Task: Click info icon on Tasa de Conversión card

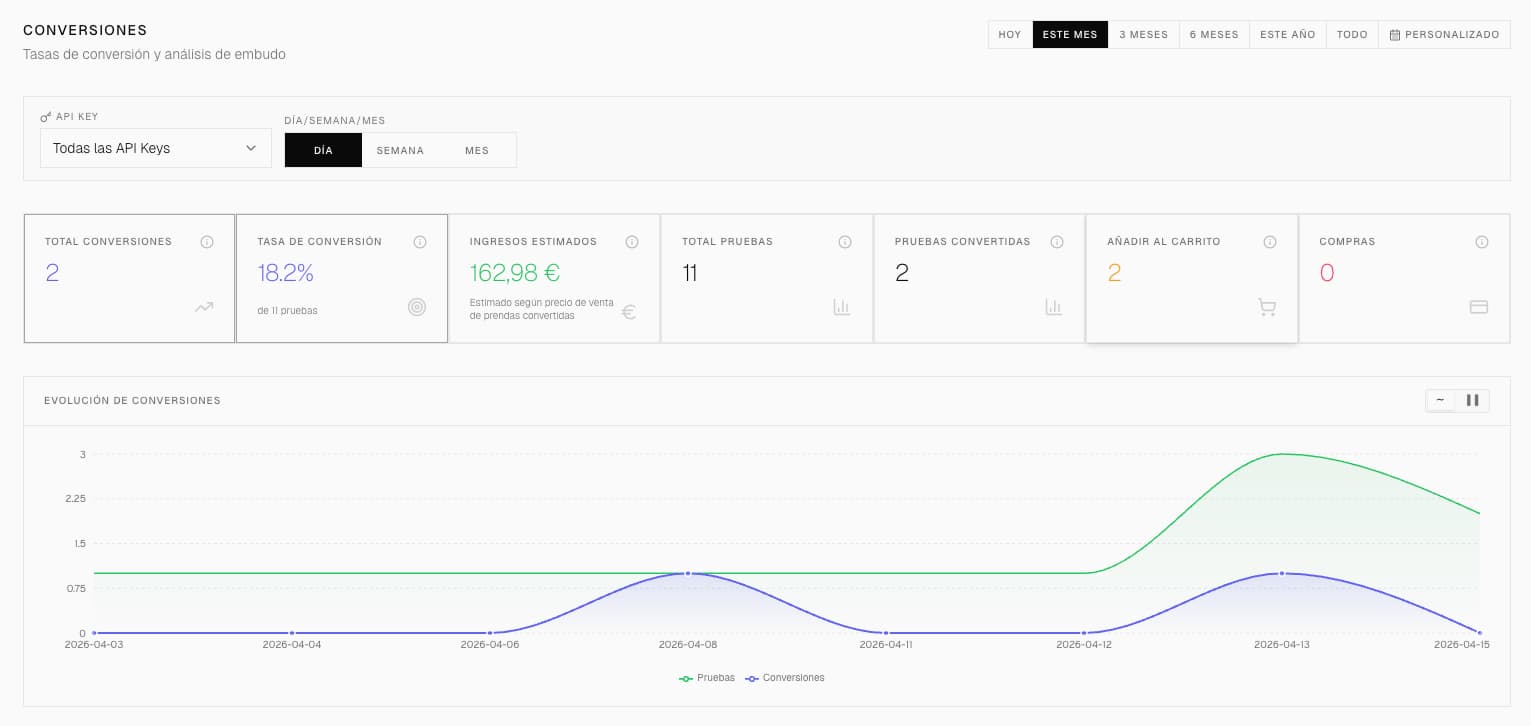Action: click(420, 242)
